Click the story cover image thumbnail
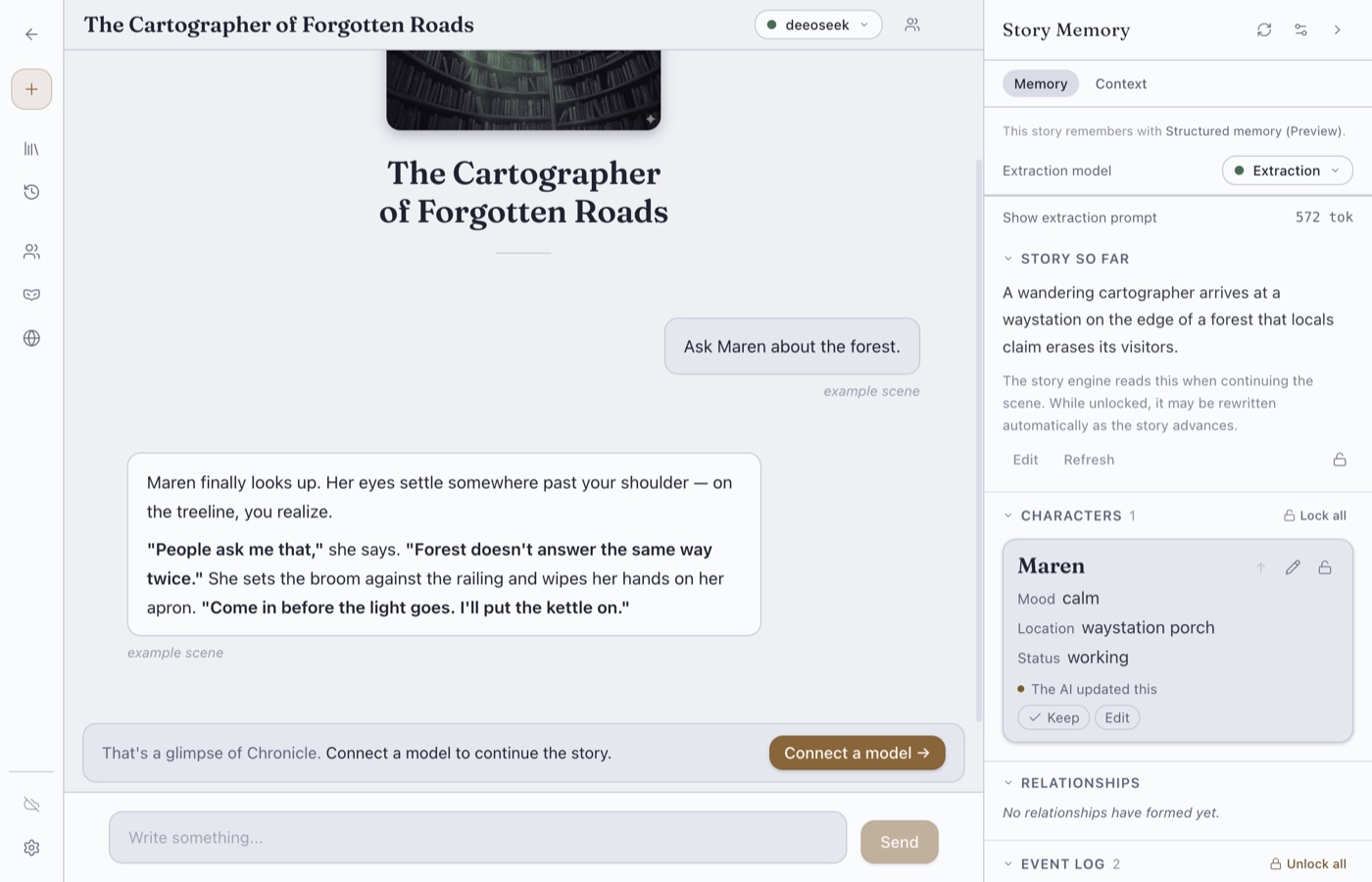The image size is (1372, 882). point(523,90)
